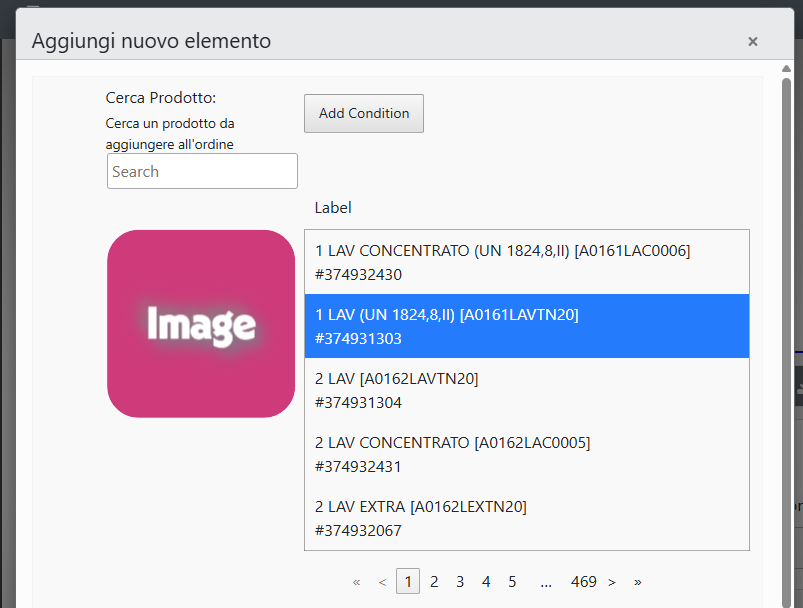This screenshot has width=803, height=608.
Task: Click the Add Condition button
Action: click(364, 113)
